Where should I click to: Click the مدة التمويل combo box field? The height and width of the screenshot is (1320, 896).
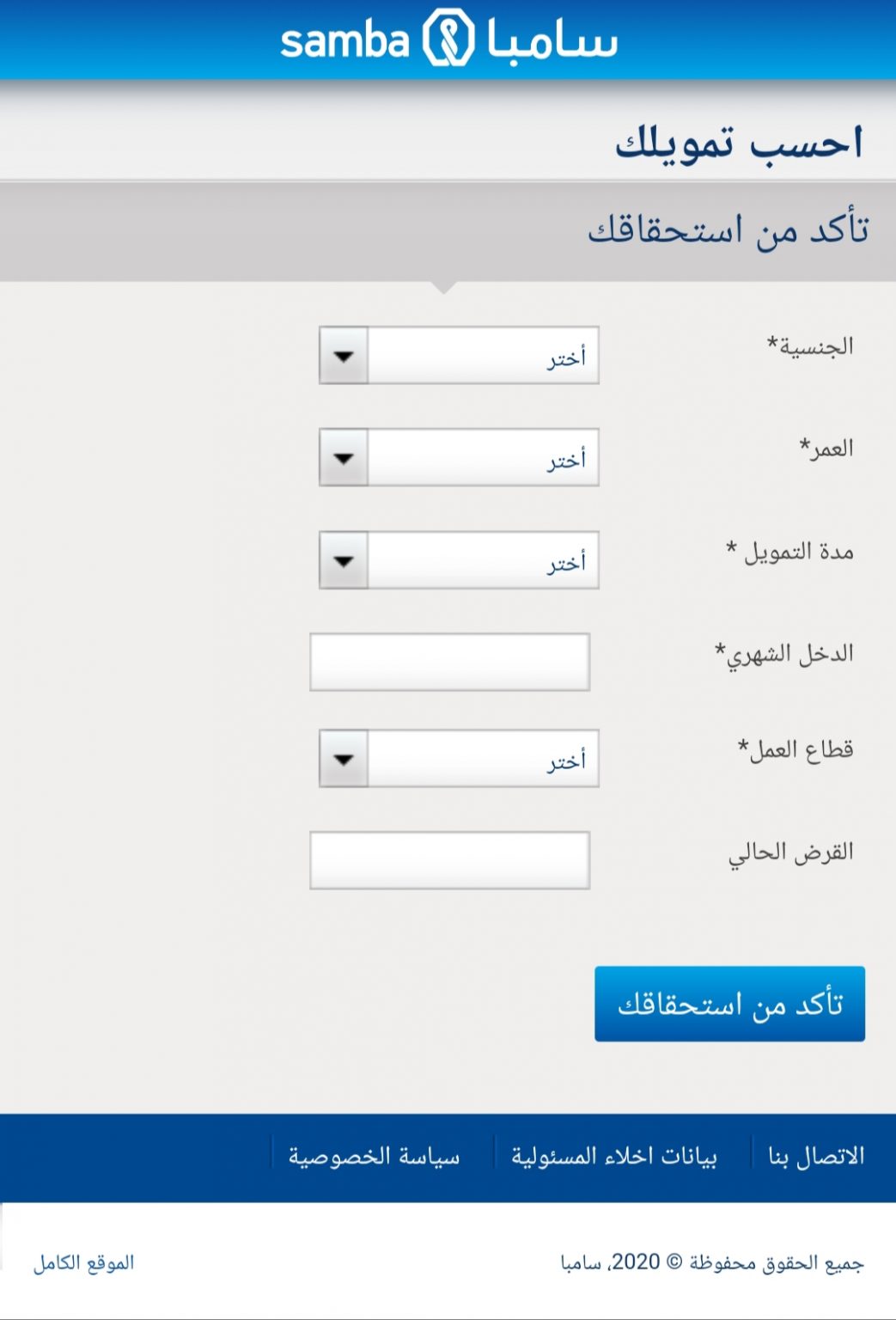coord(459,560)
